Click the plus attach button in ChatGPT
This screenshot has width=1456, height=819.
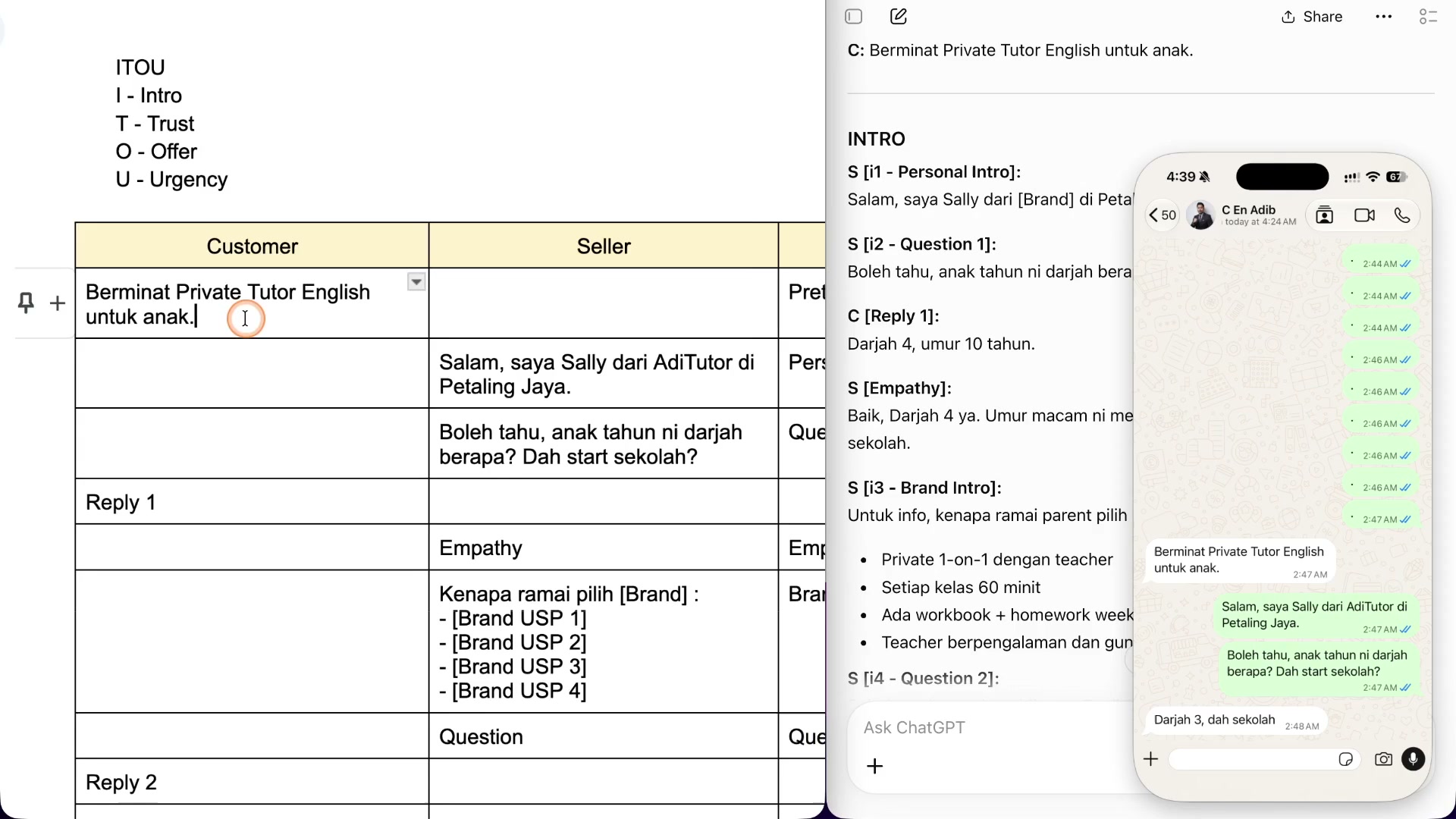click(875, 766)
